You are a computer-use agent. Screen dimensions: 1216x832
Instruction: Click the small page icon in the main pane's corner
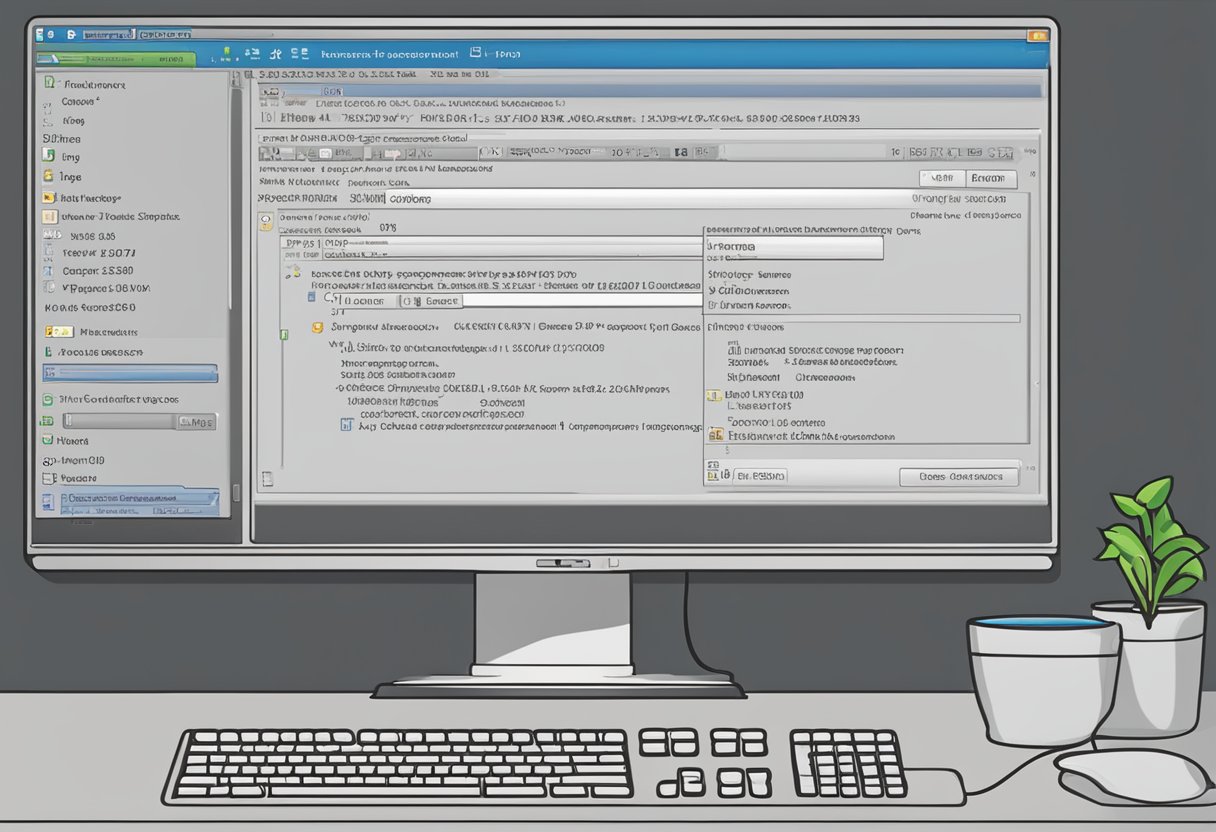click(x=265, y=477)
